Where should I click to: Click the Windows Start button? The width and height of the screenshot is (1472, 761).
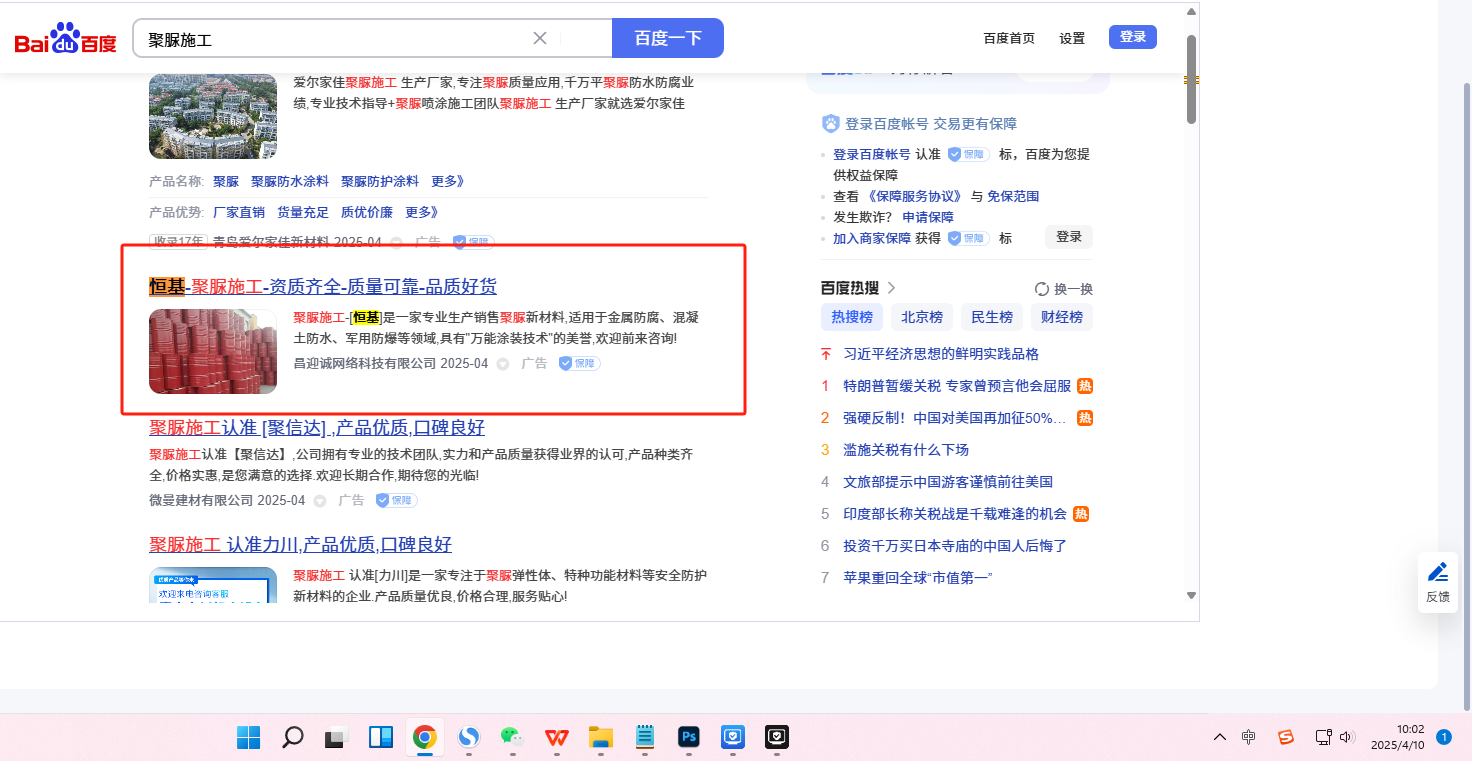pos(248,738)
